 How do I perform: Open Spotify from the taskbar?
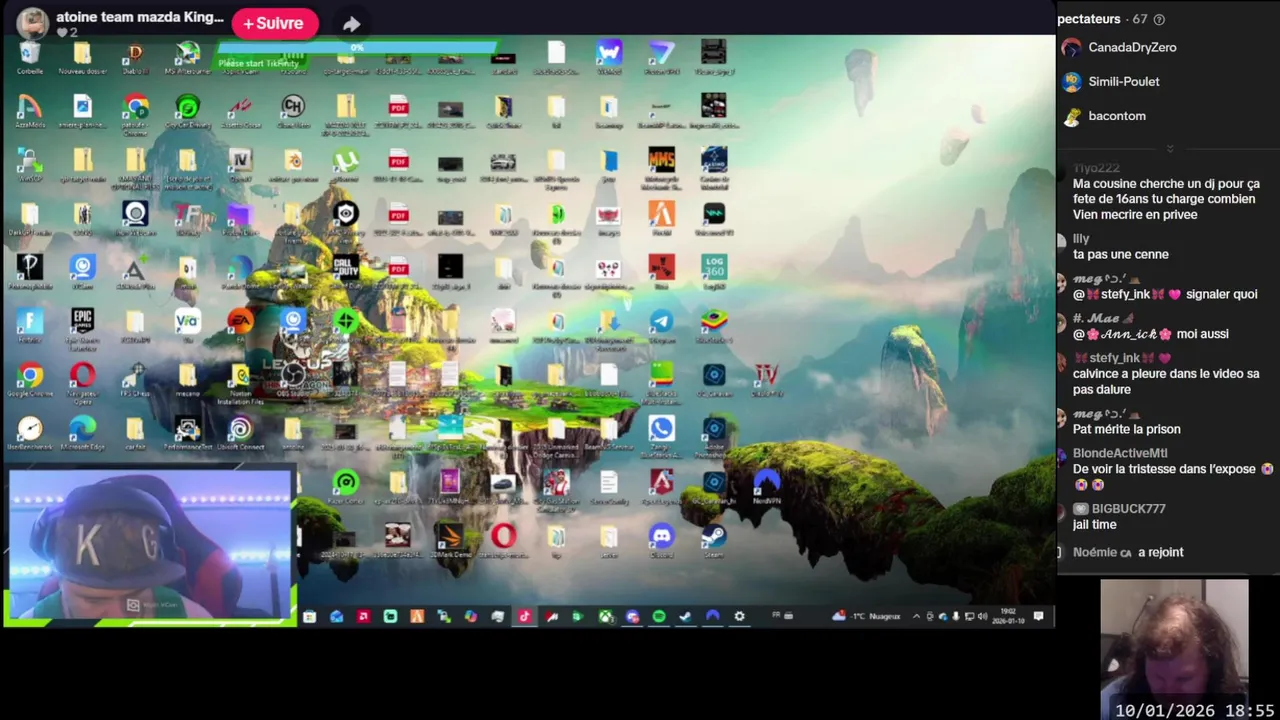(659, 616)
